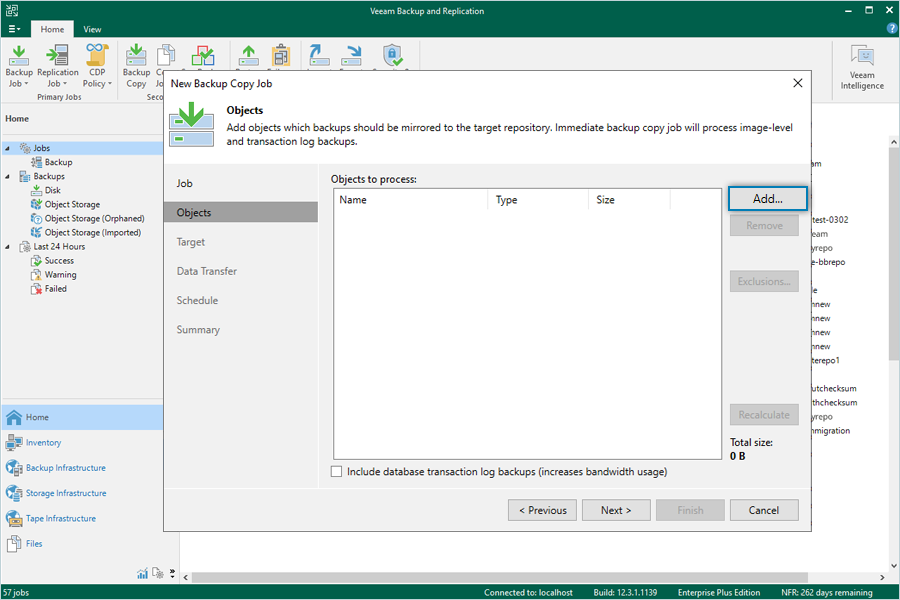This screenshot has height=600, width=900.
Task: Select the Backup job tree item
Action: pyautogui.click(x=58, y=162)
